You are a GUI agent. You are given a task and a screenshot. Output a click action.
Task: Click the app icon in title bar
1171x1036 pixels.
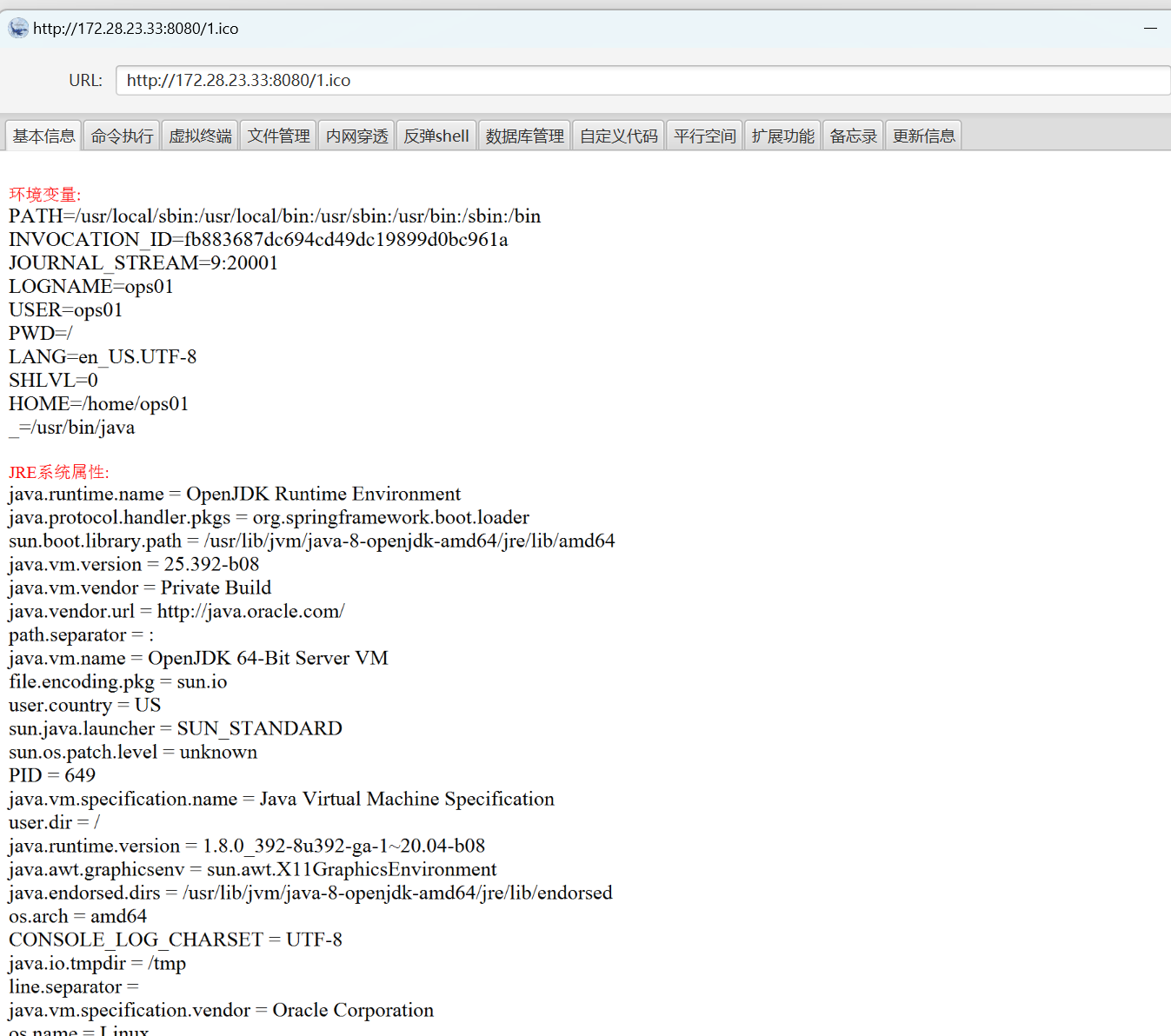tap(18, 29)
